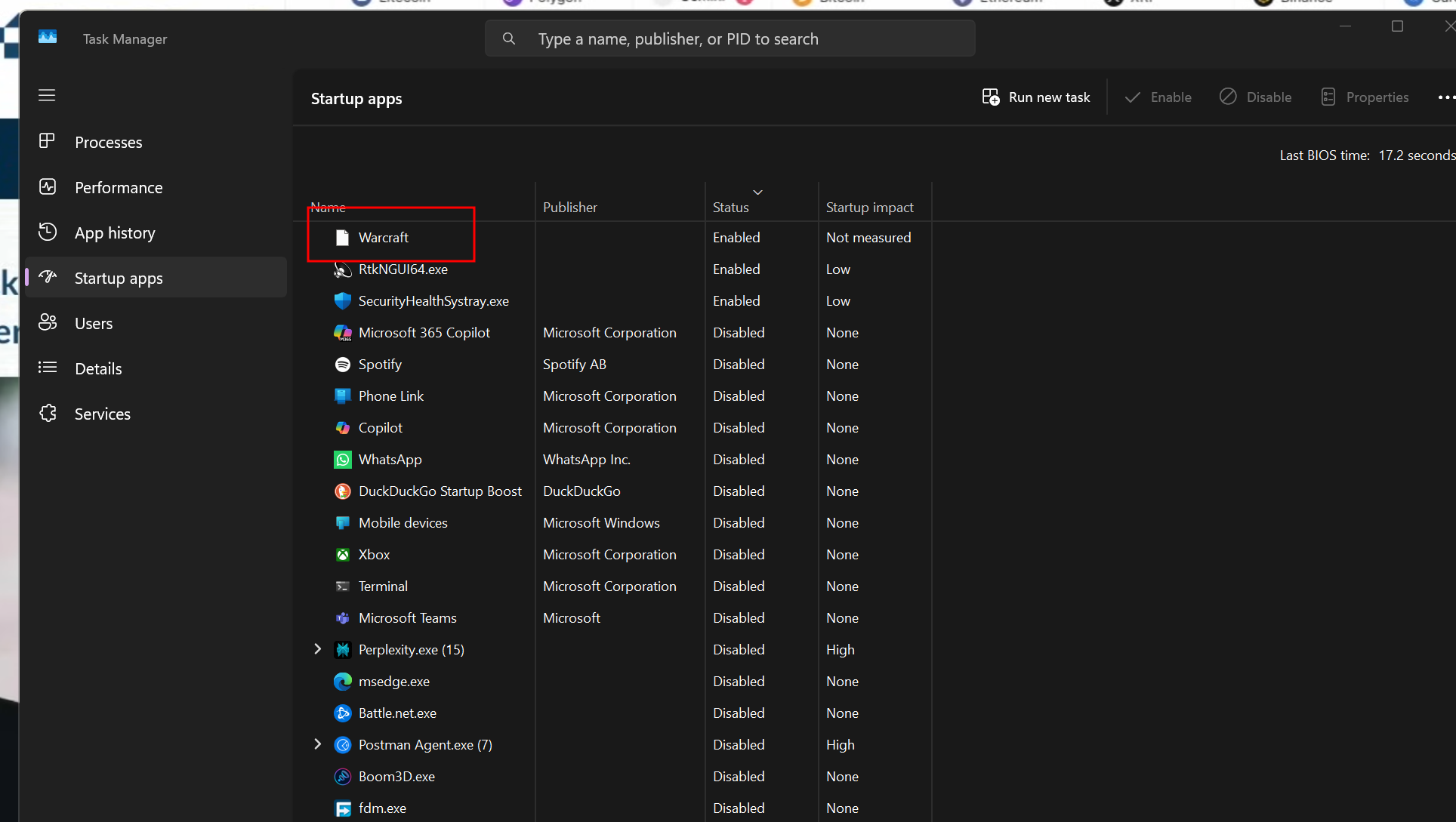
Task: Open the hamburger navigation menu
Action: (x=47, y=95)
